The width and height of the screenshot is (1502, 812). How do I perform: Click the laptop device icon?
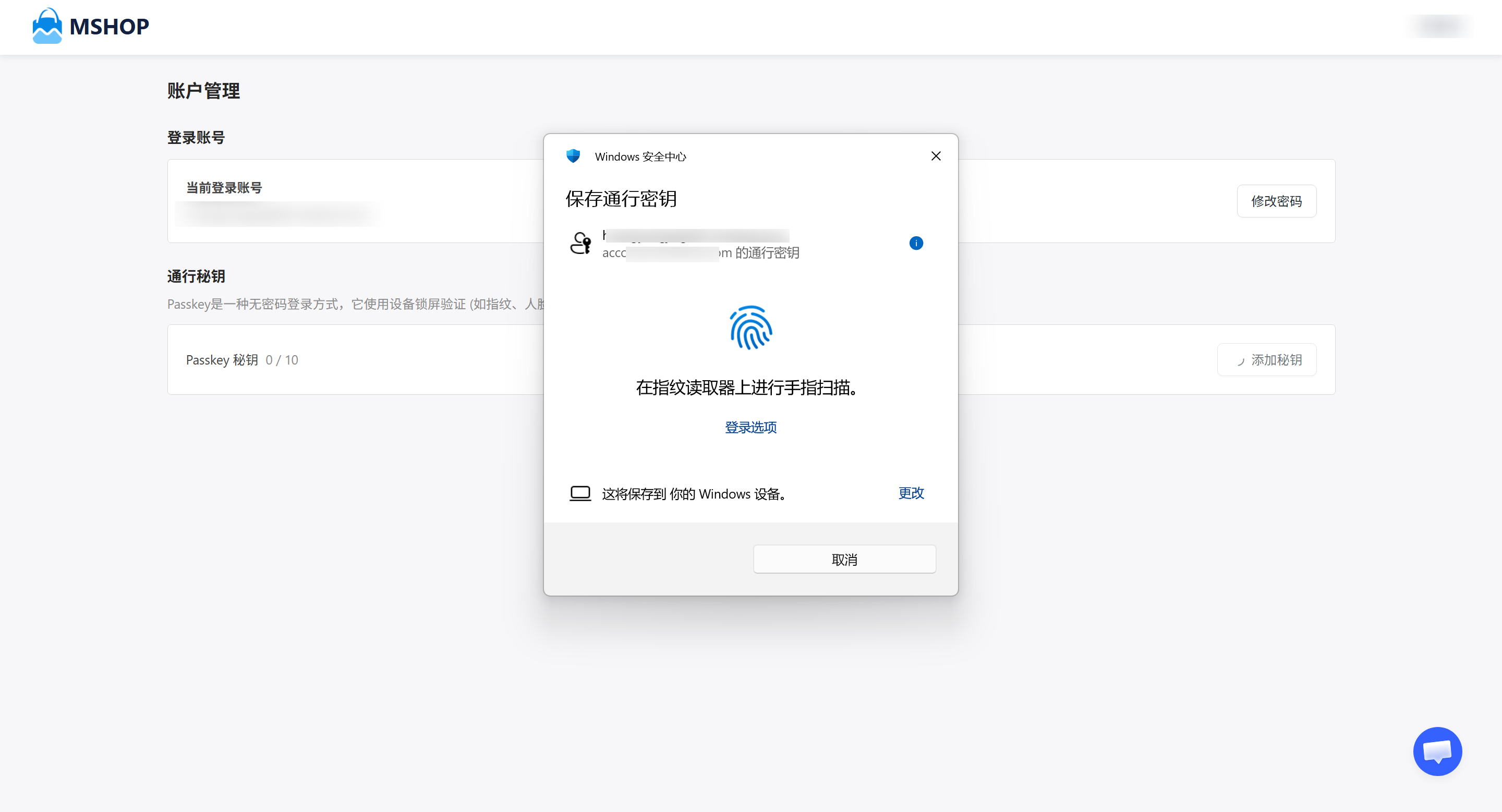coord(580,494)
